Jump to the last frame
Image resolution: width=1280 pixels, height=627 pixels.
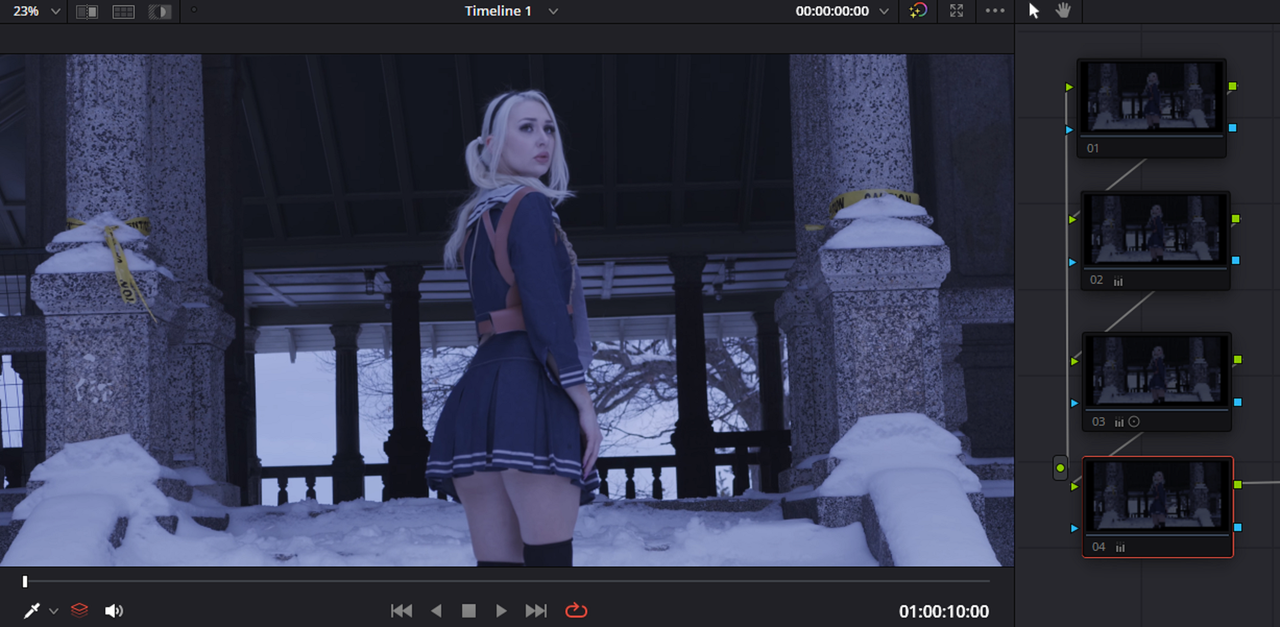tap(536, 610)
